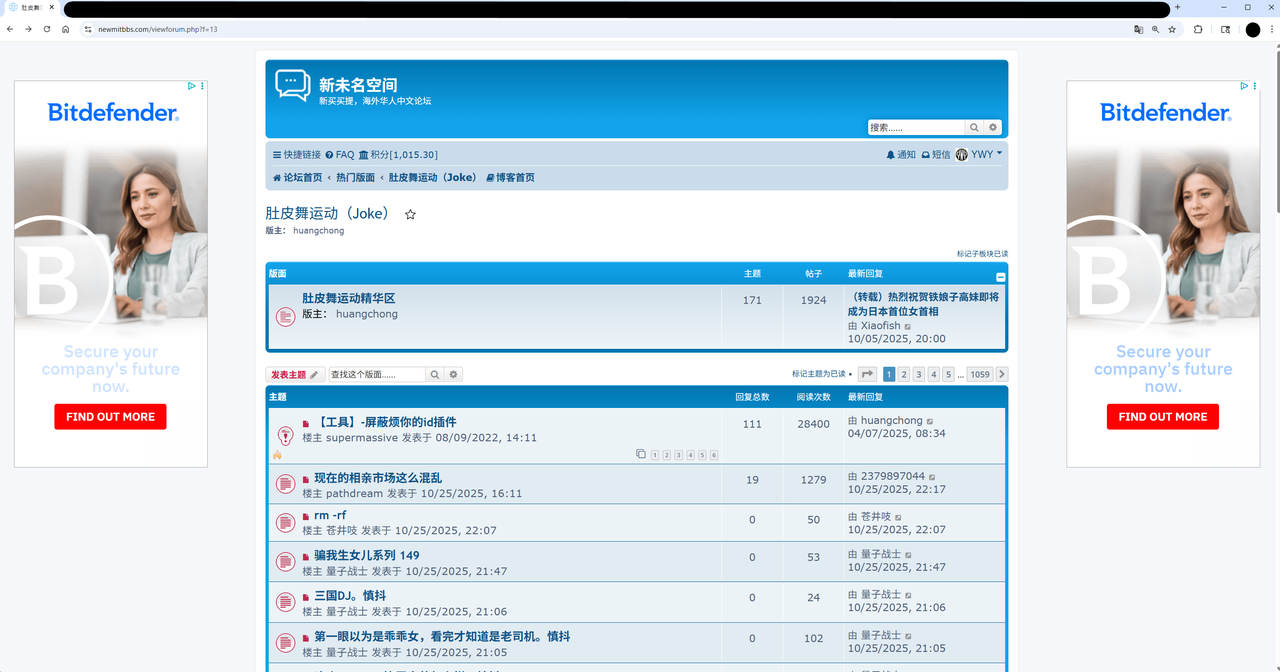View latest post icon beside huangchong in 【工具】 row

tap(930, 421)
